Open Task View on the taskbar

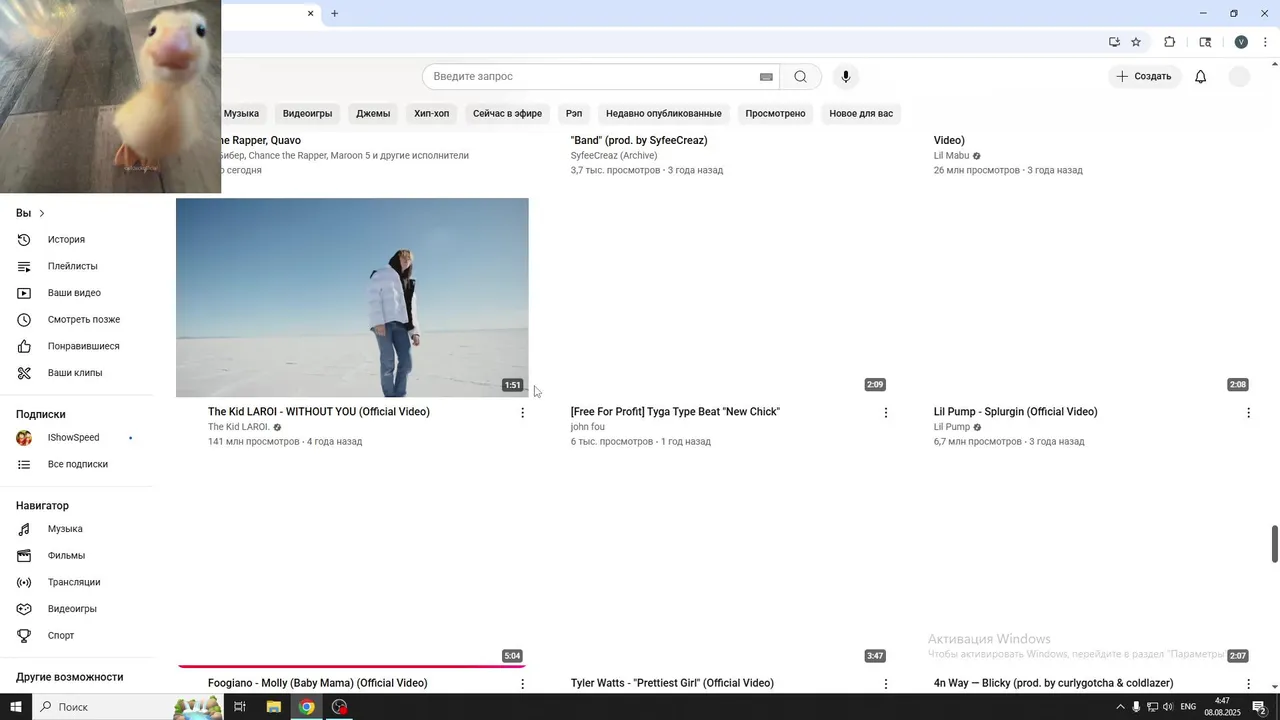point(240,707)
